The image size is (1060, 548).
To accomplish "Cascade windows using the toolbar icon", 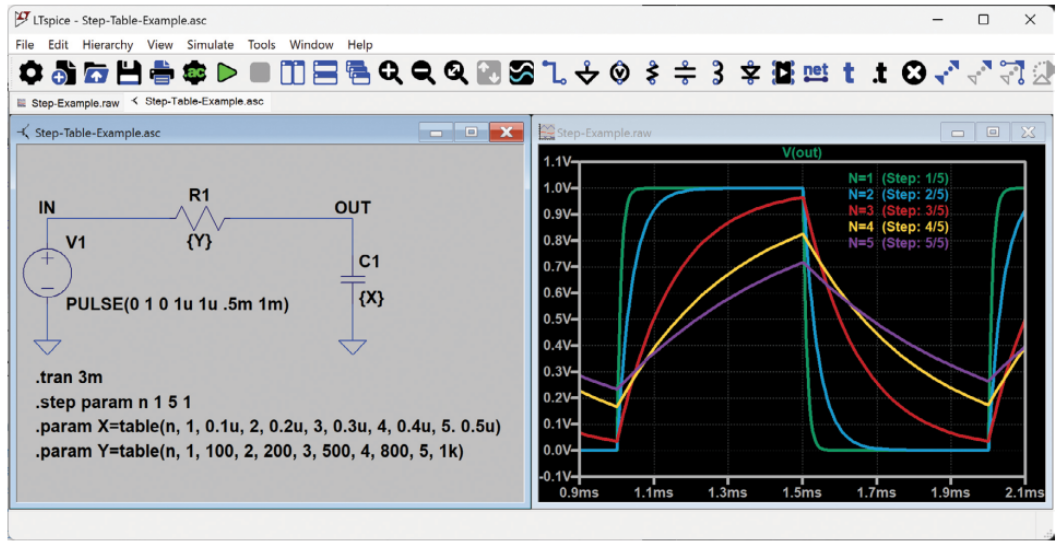I will (x=358, y=72).
